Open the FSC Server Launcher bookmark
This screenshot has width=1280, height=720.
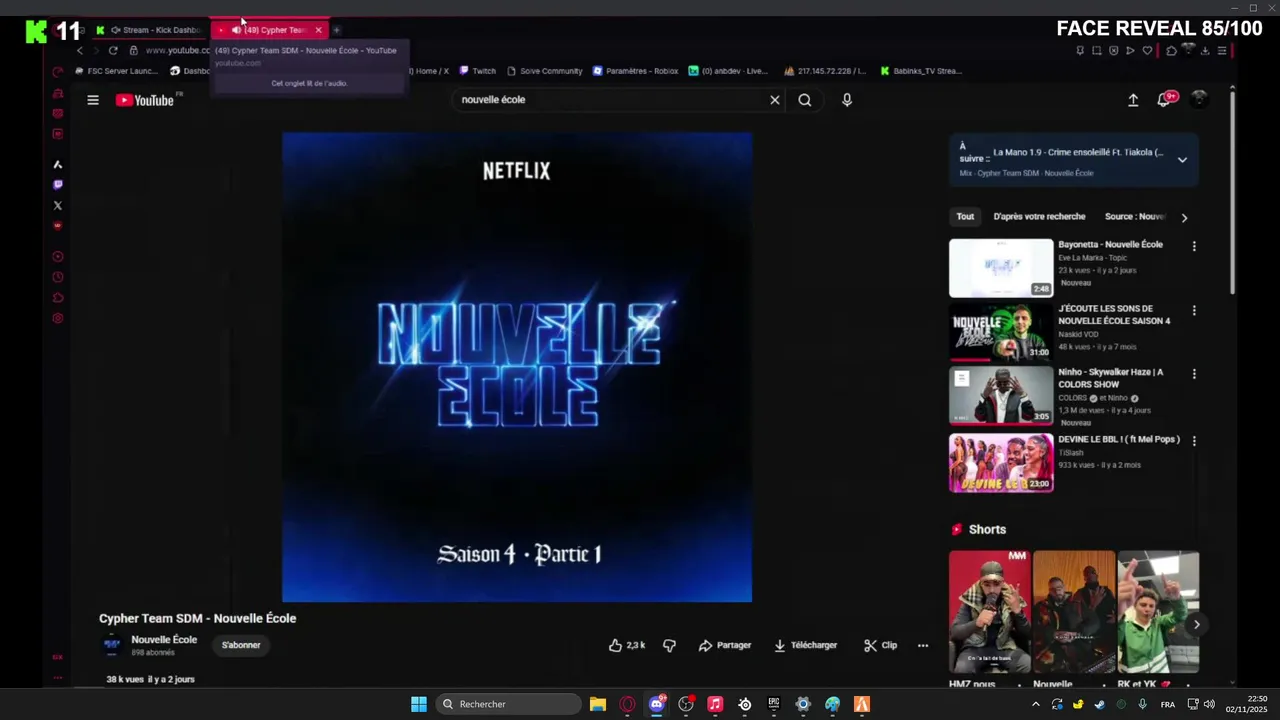point(116,71)
